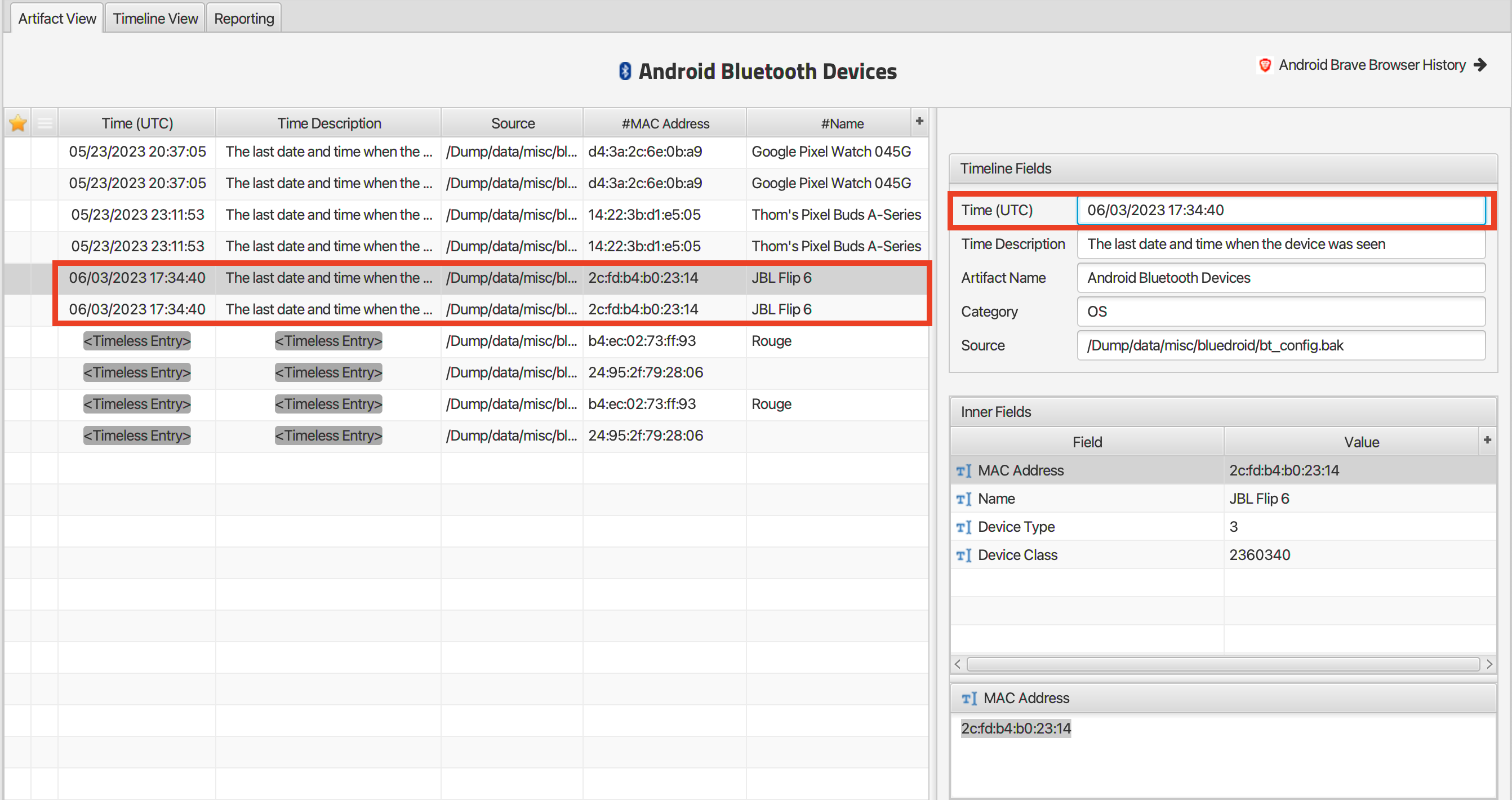
Task: Select the Device Type inner field row
Action: click(x=1222, y=527)
